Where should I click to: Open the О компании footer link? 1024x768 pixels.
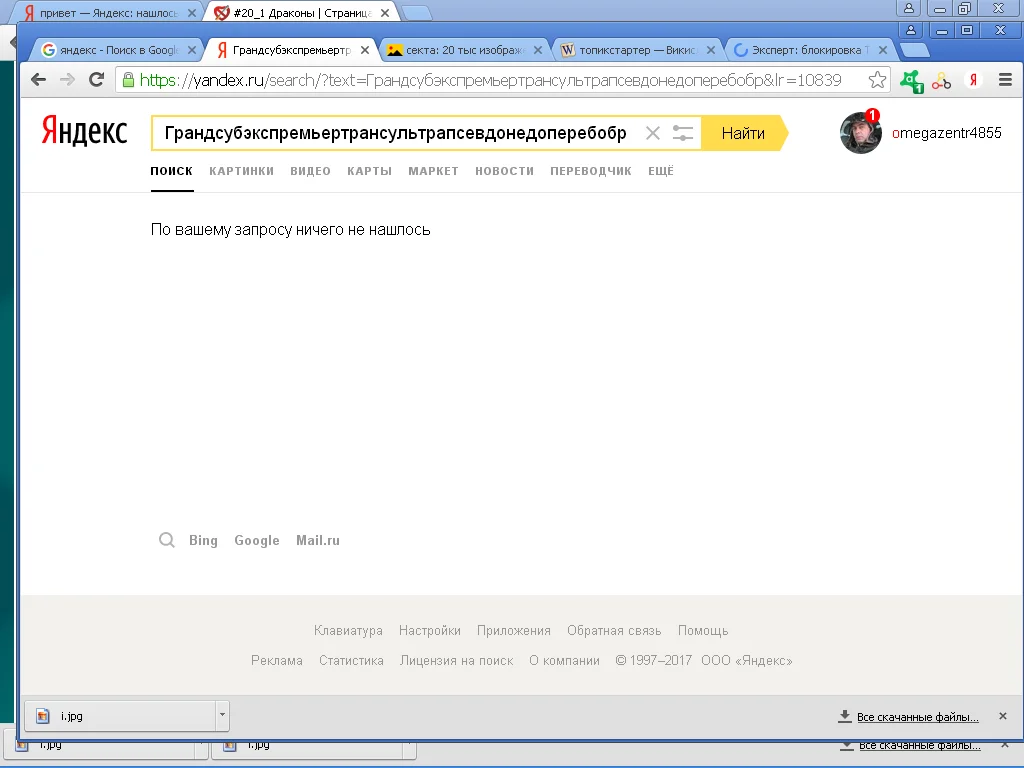(564, 660)
